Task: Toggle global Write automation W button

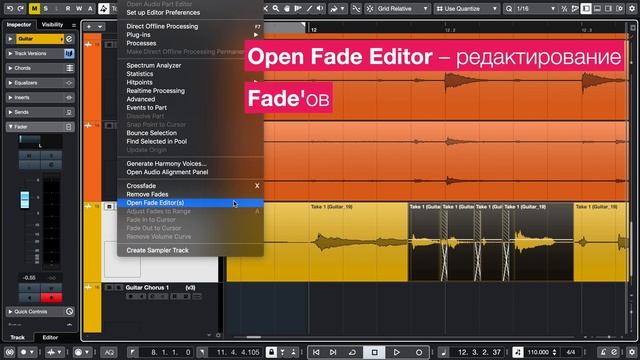Action: click(79, 8)
